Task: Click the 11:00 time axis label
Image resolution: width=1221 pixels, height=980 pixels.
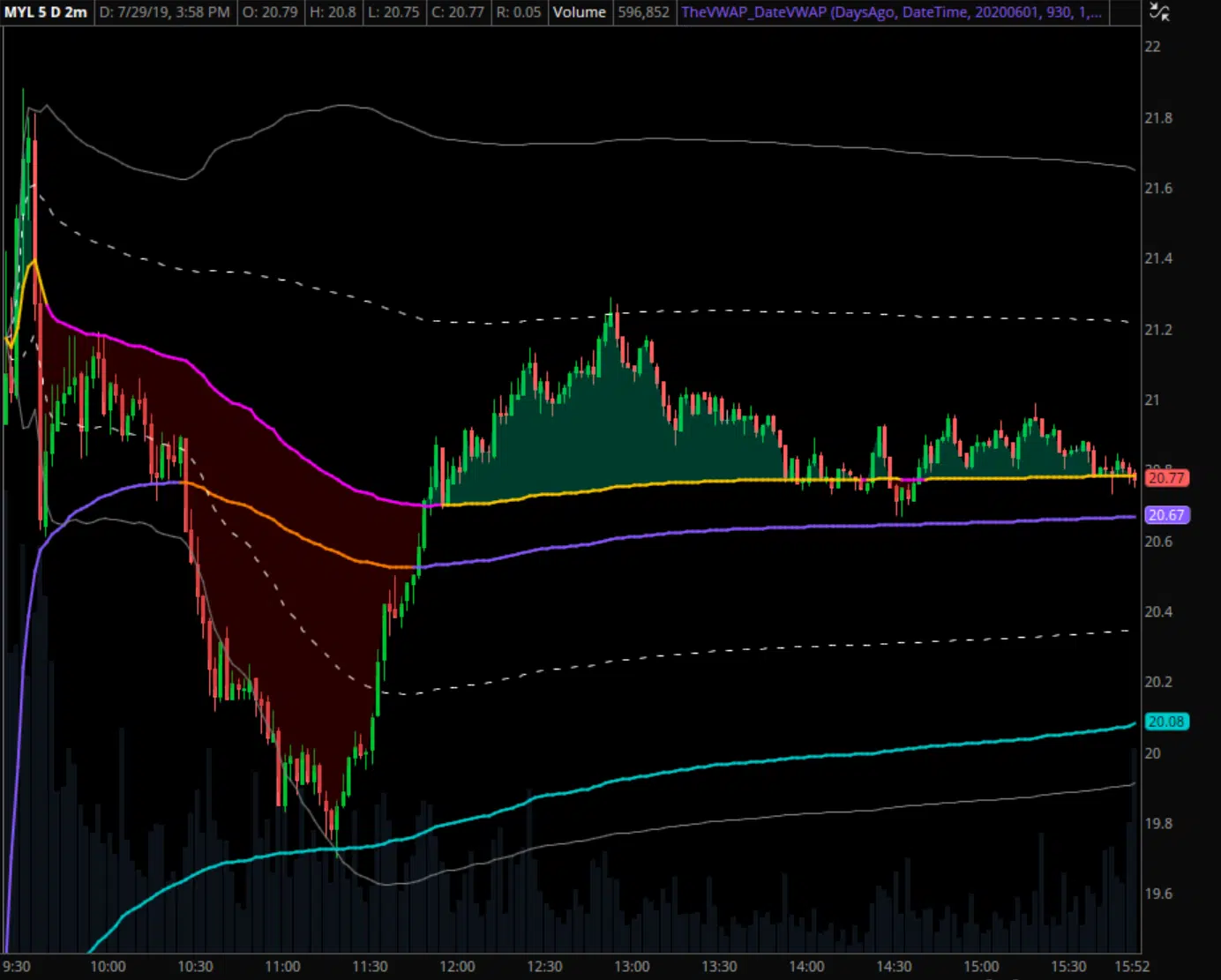Action: pos(282,967)
